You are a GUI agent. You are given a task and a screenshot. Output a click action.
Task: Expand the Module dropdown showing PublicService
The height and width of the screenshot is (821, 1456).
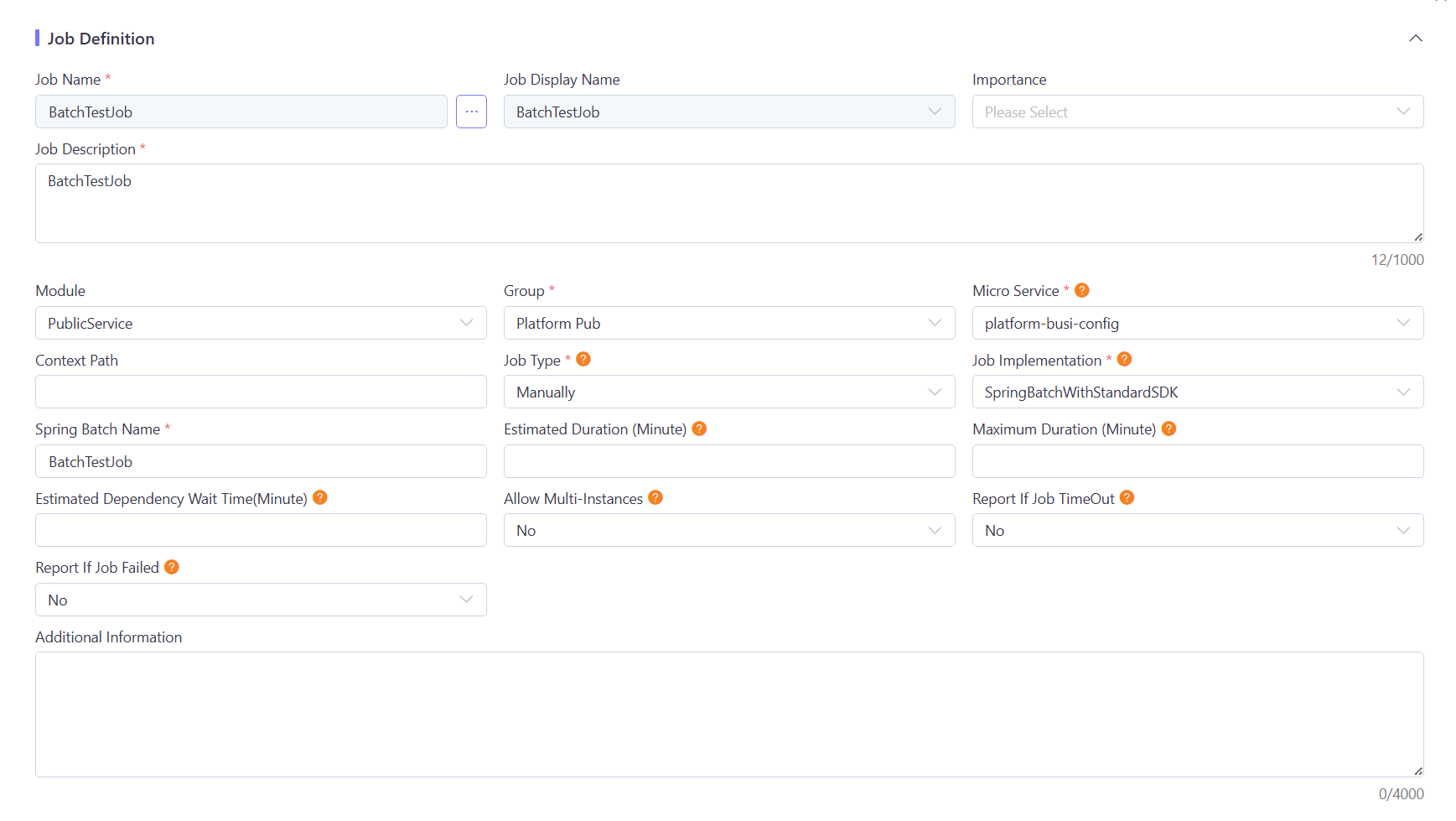261,323
